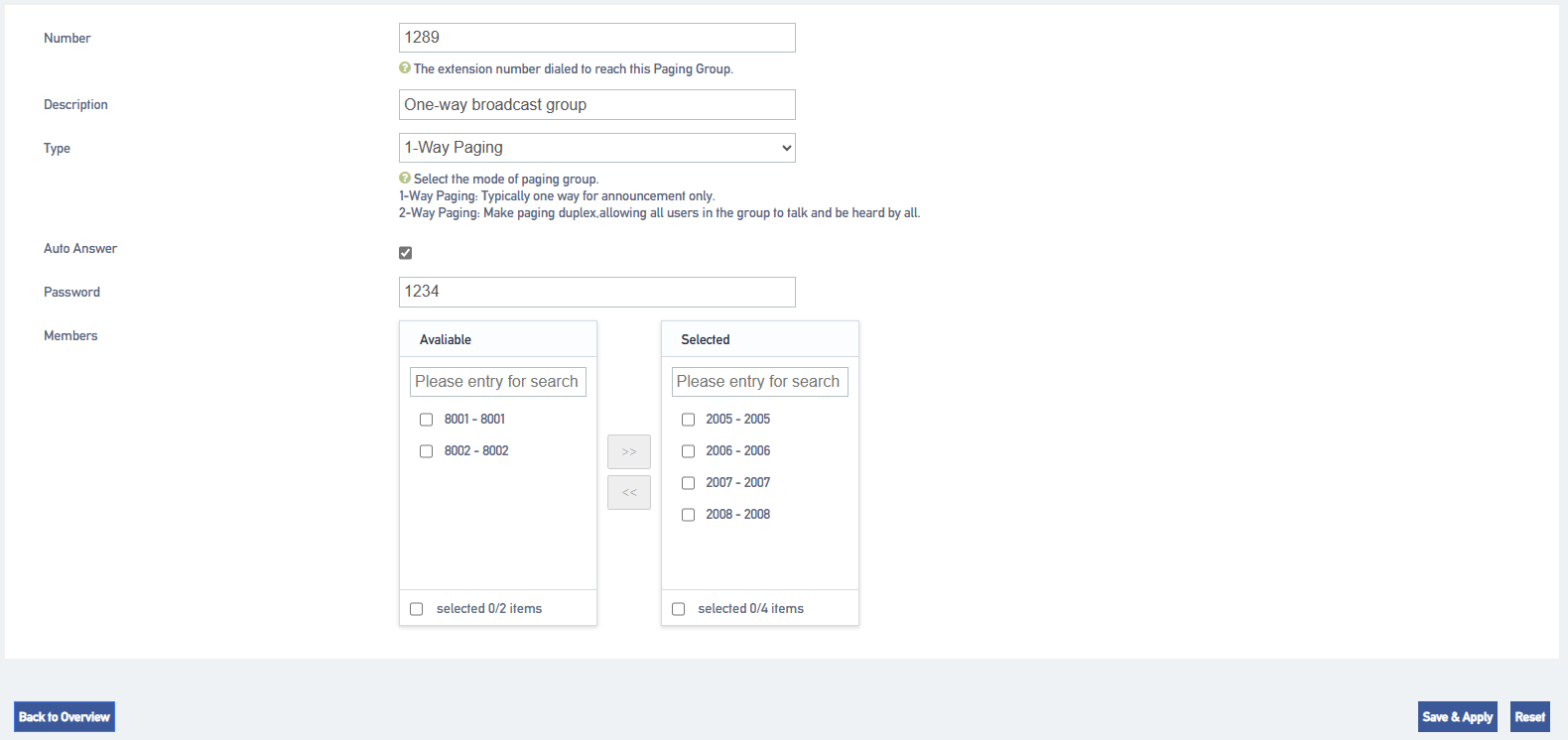
Task: Click the Description input field
Action: point(597,105)
